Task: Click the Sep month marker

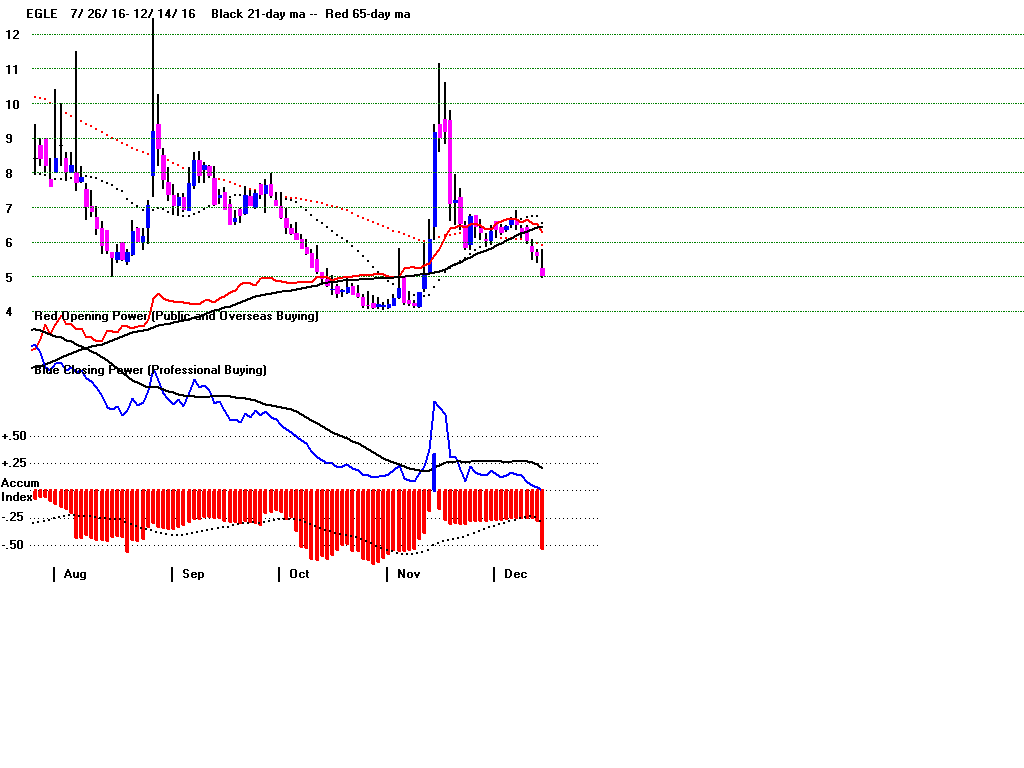Action: coord(193,574)
